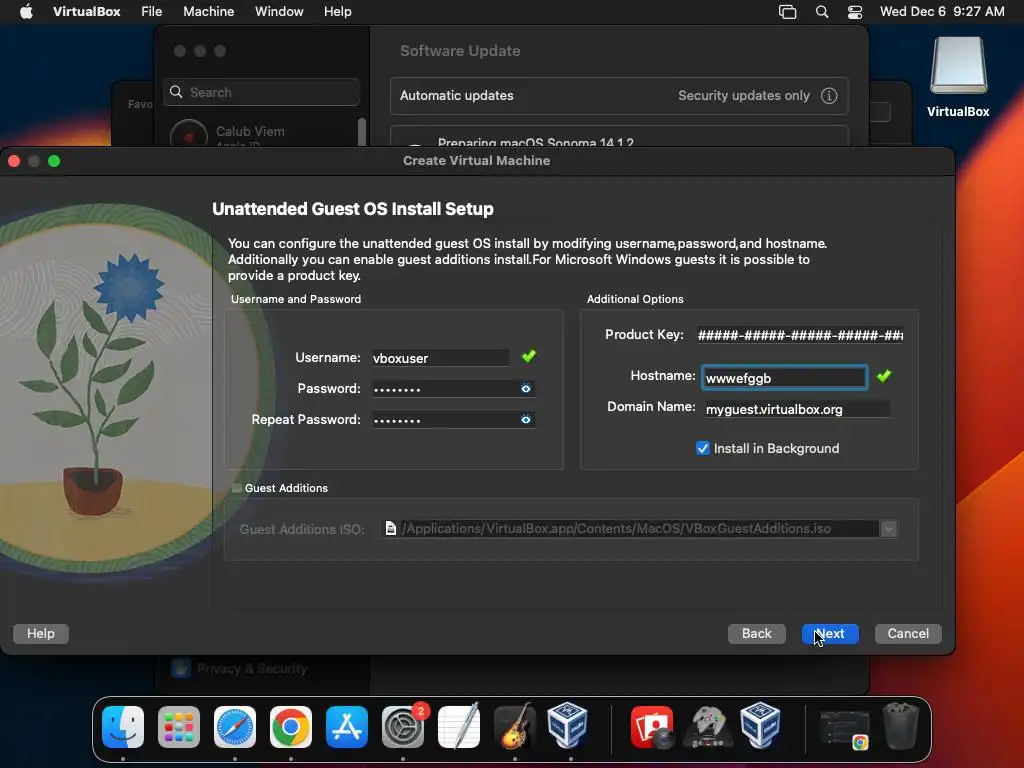Click the Password input field
The width and height of the screenshot is (1024, 768).
[x=453, y=389]
